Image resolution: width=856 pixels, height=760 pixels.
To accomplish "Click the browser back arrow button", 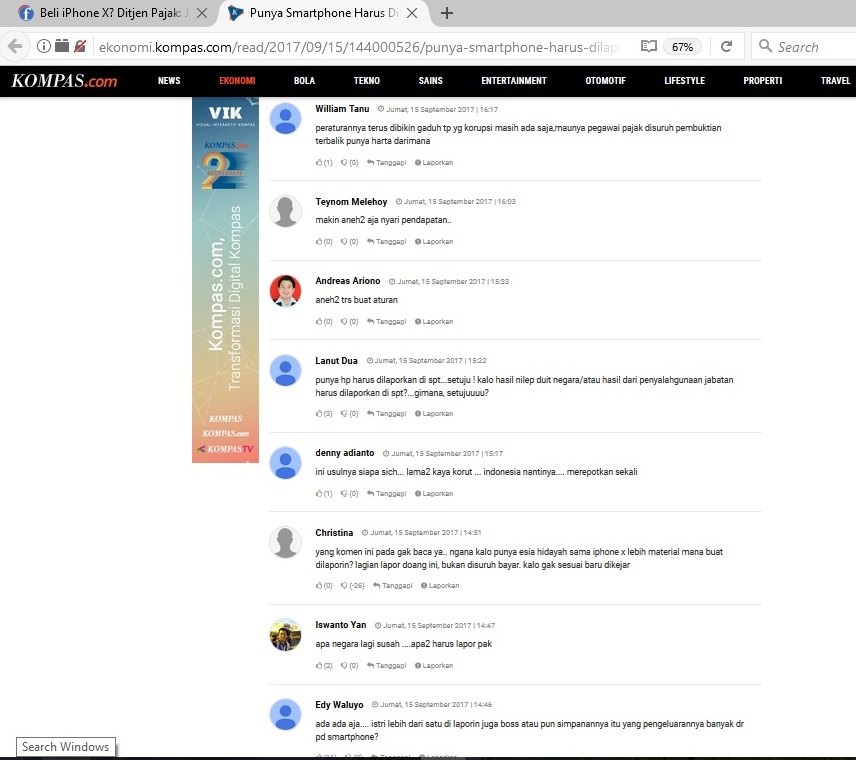I will (15, 47).
